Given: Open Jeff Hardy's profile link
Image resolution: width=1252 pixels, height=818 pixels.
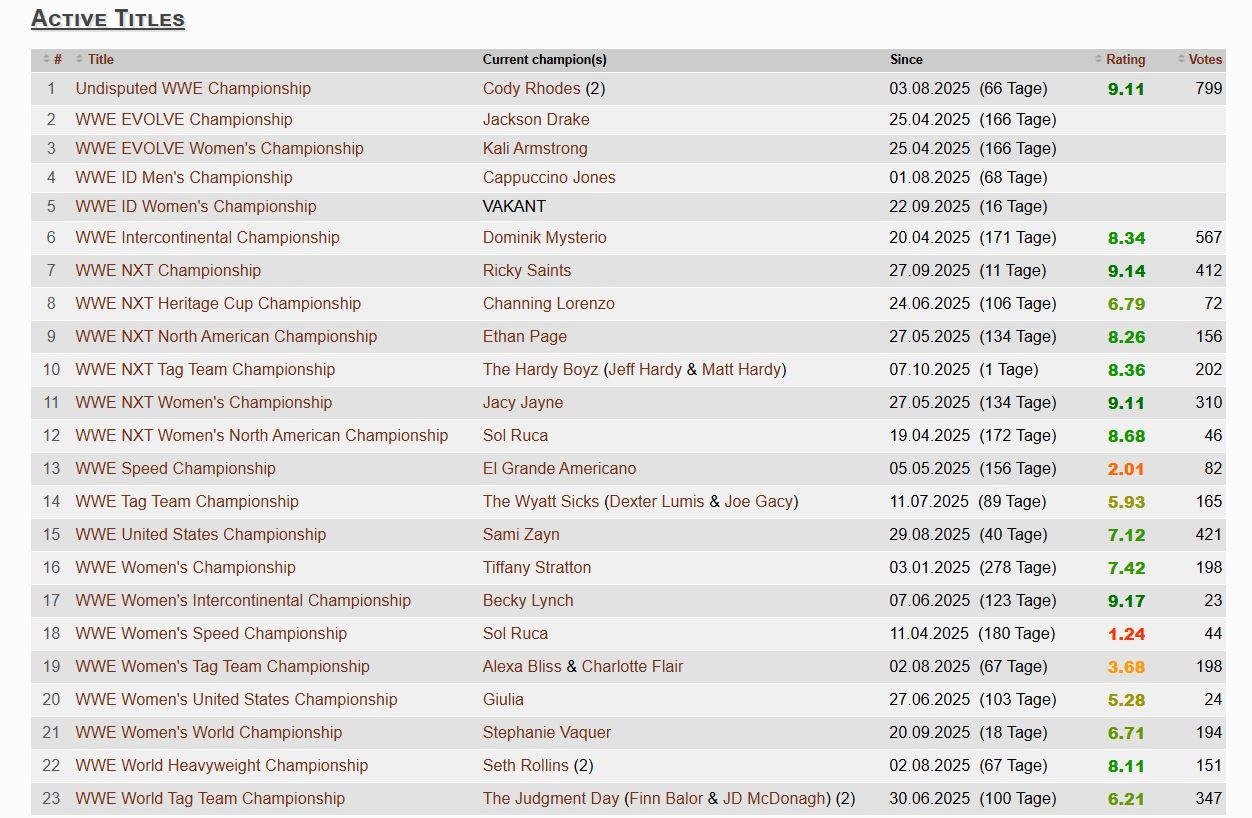Looking at the screenshot, I should coord(645,370).
